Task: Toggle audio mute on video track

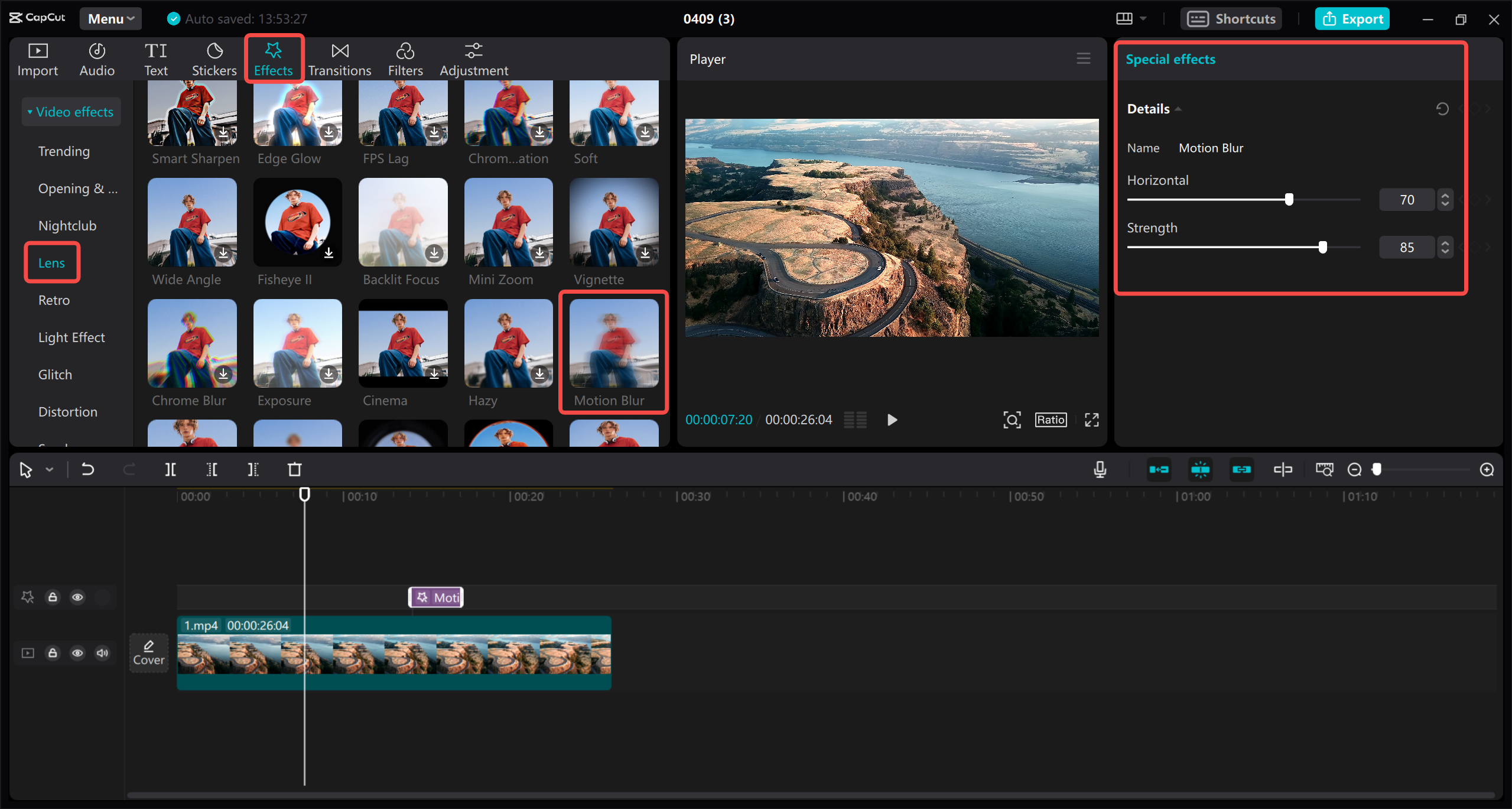Action: 102,653
